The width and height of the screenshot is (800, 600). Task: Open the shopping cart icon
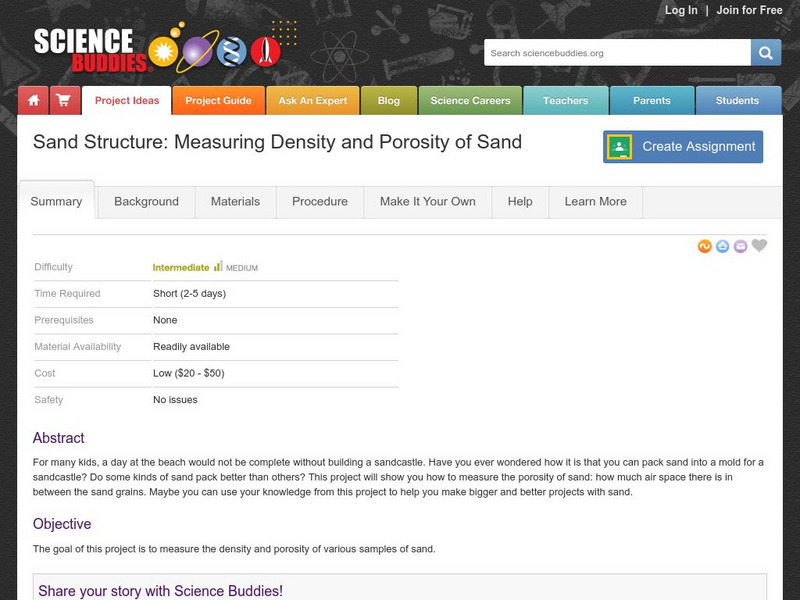point(62,100)
